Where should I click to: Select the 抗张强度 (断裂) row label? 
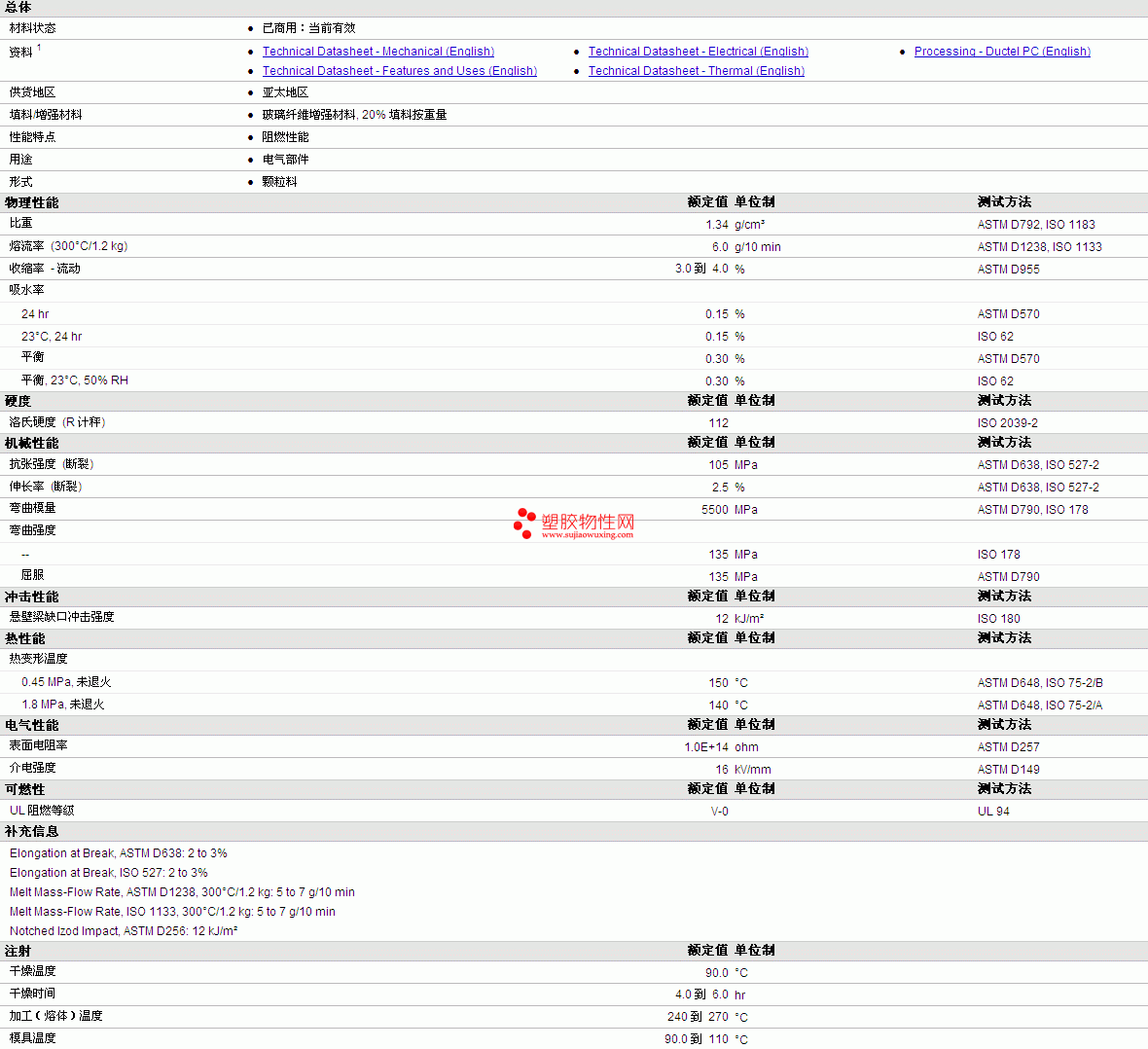(x=52, y=464)
